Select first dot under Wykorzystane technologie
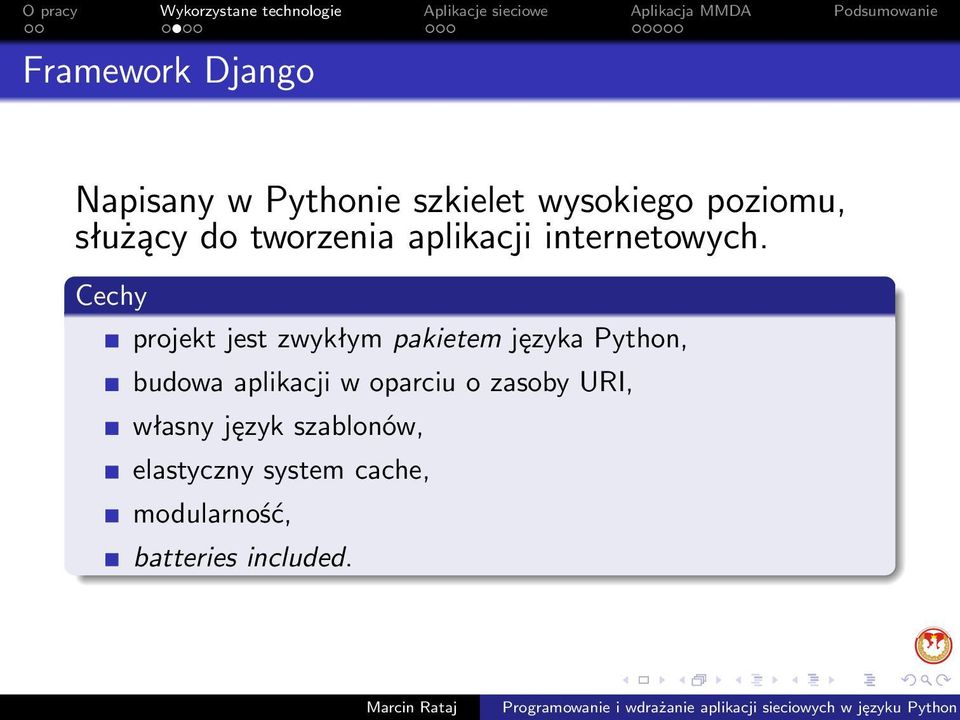Image resolution: width=960 pixels, height=720 pixels. tap(166, 28)
